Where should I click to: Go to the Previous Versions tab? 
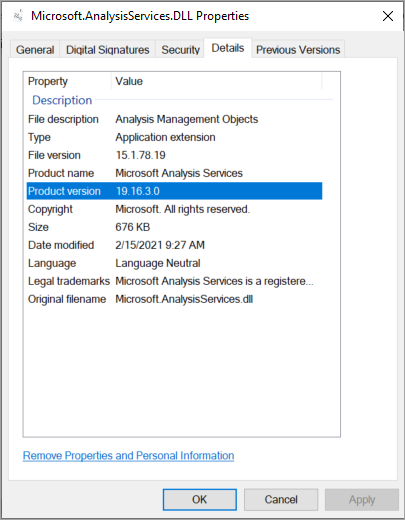(298, 50)
